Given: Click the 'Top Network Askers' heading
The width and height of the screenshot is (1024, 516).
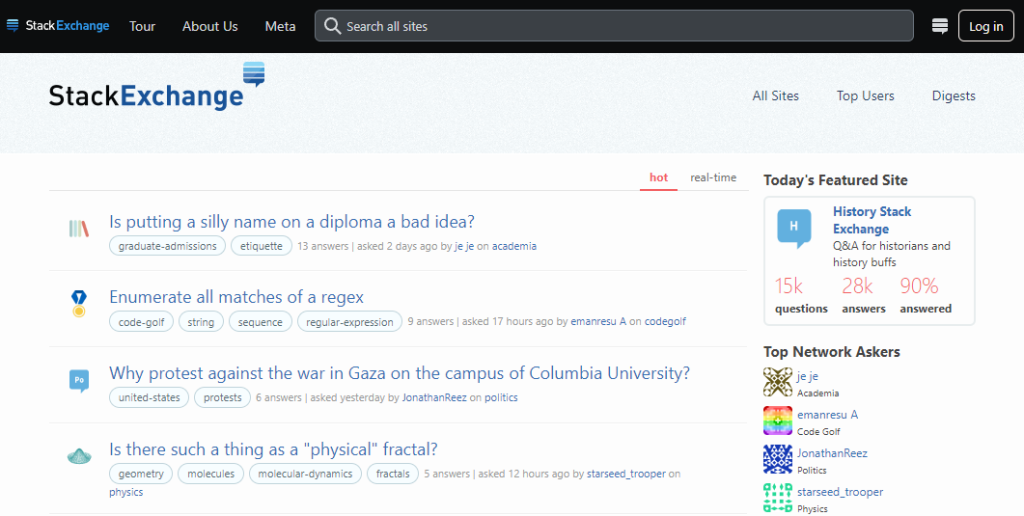Looking at the screenshot, I should pyautogui.click(x=831, y=352).
